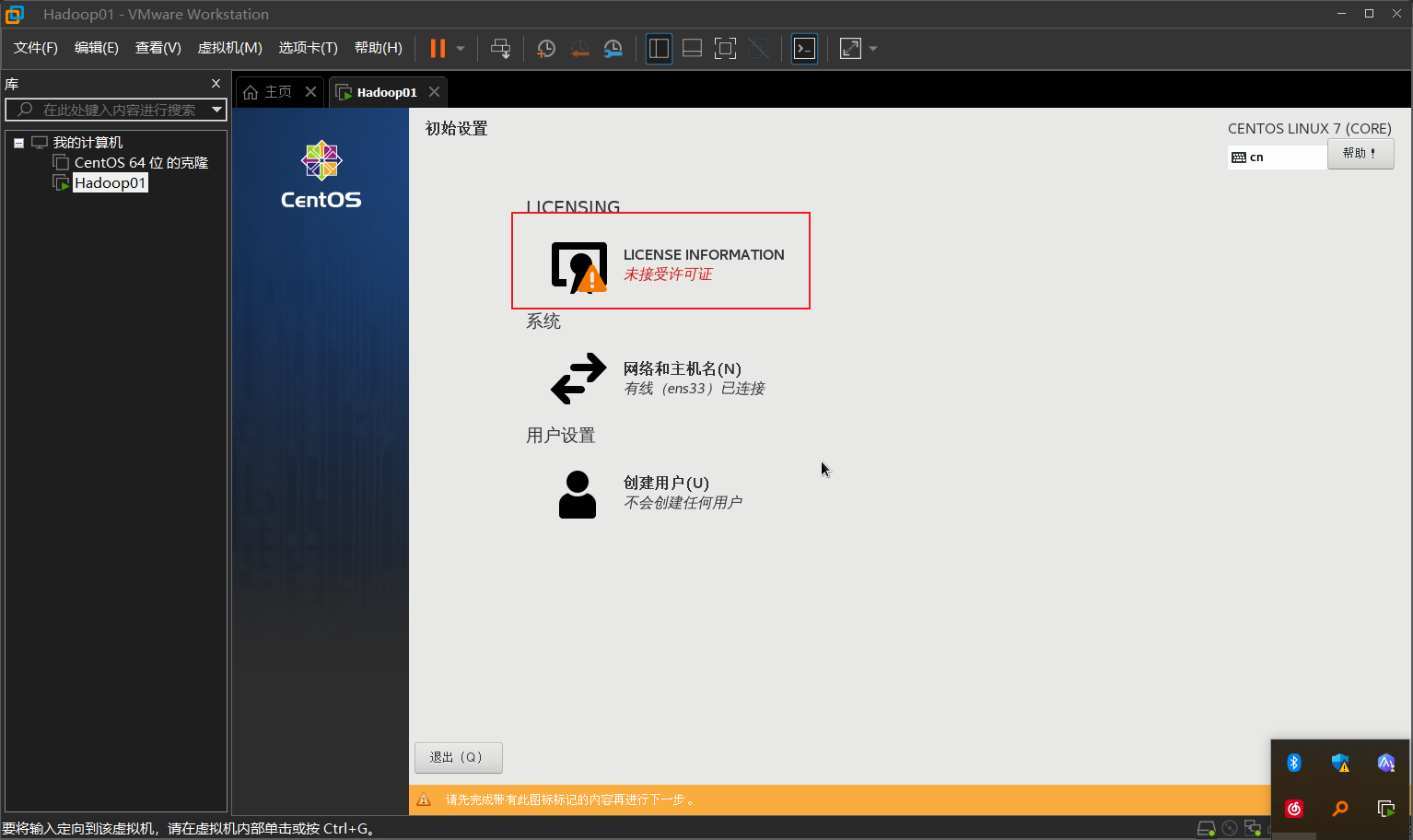Toggle the library sidebar view icon
The height and width of the screenshot is (840, 1413).
(659, 49)
